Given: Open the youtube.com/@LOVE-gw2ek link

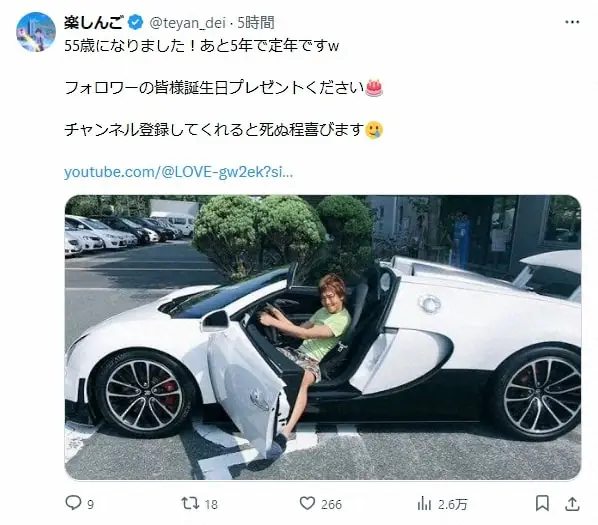Looking at the screenshot, I should pos(178,172).
